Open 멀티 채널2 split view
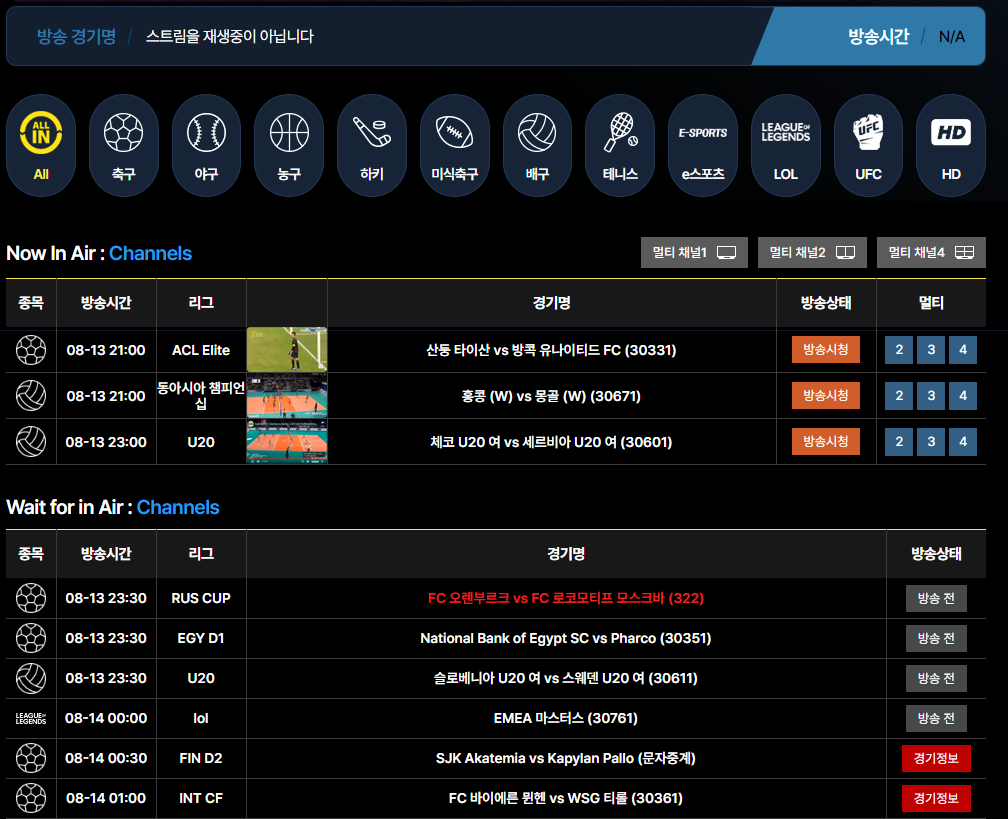Viewport: 1008px width, 819px height. pyautogui.click(x=812, y=253)
